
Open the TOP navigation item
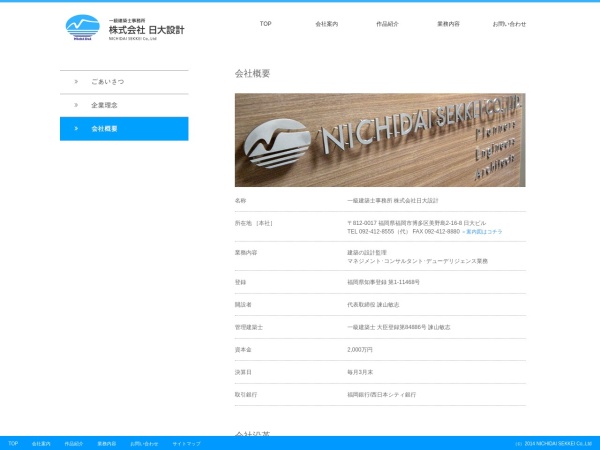pyautogui.click(x=266, y=24)
